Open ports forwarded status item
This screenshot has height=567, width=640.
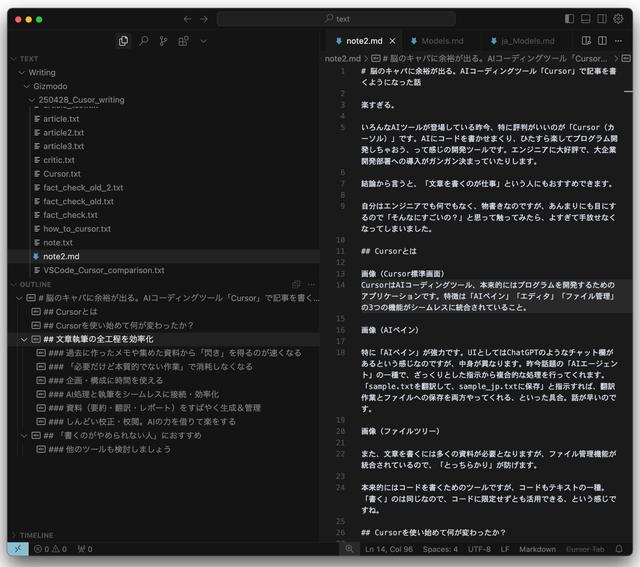85,549
